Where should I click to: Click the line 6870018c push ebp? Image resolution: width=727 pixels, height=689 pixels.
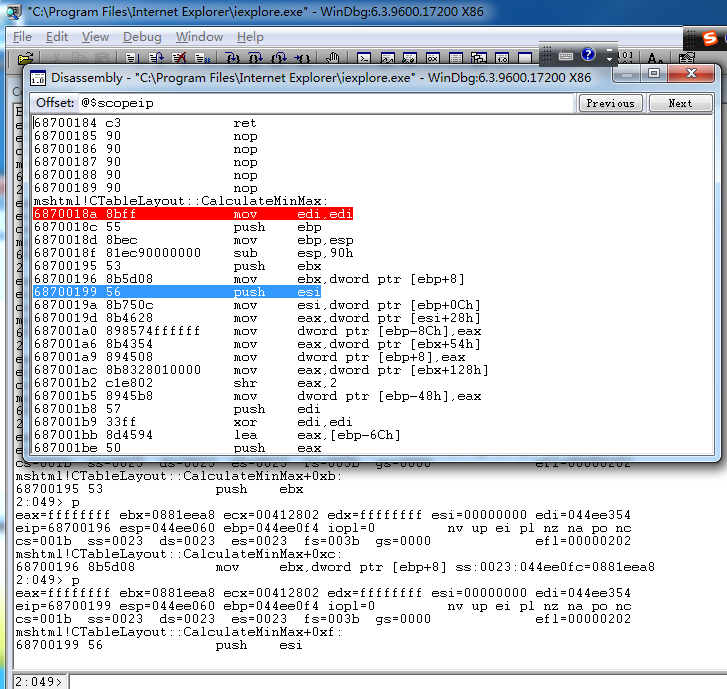point(177,227)
